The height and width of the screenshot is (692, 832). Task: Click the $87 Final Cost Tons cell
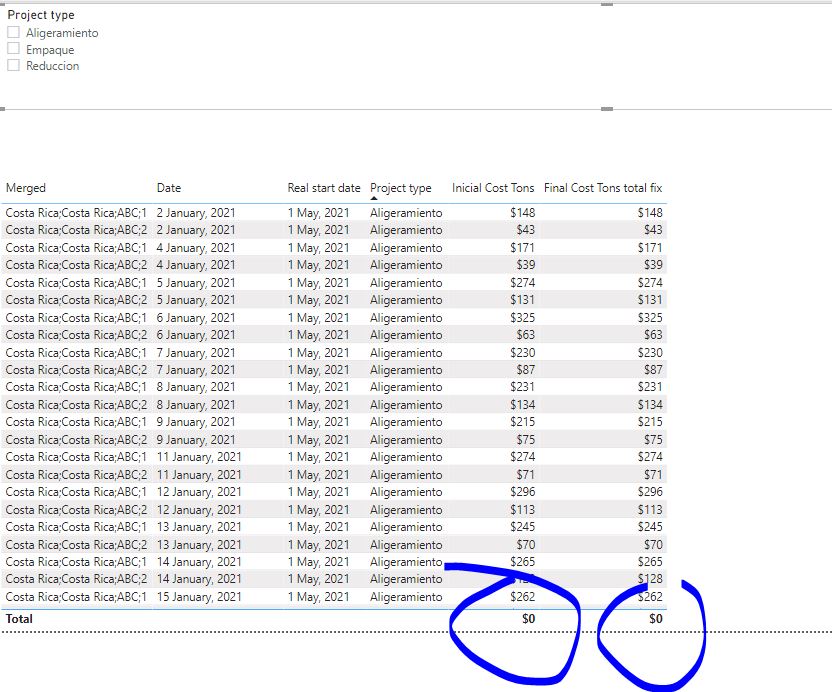653,370
